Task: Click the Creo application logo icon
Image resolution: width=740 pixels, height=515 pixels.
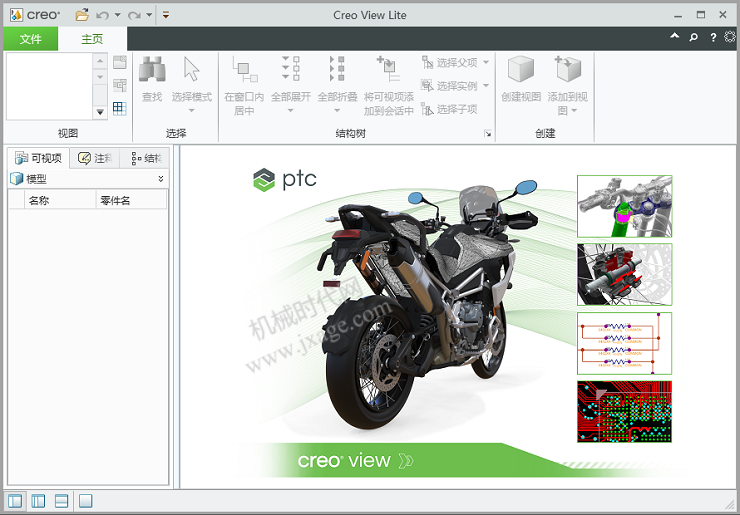Action: click(16, 15)
